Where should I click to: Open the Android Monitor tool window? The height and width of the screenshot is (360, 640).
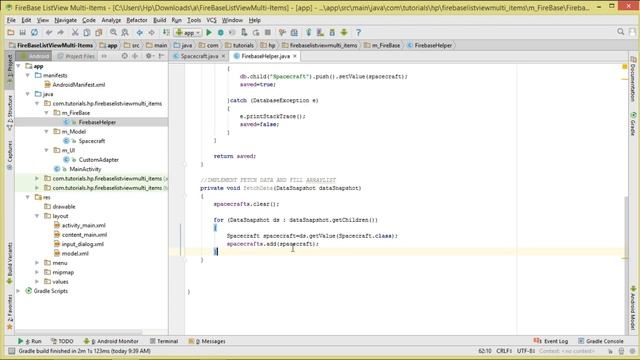click(111, 341)
